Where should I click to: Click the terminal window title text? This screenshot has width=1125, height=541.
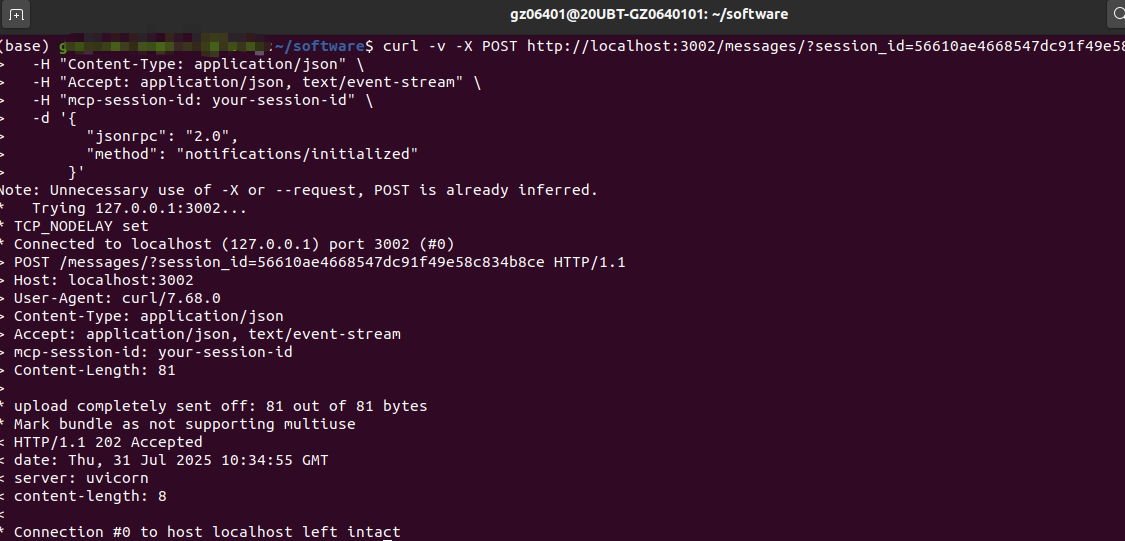coord(649,14)
